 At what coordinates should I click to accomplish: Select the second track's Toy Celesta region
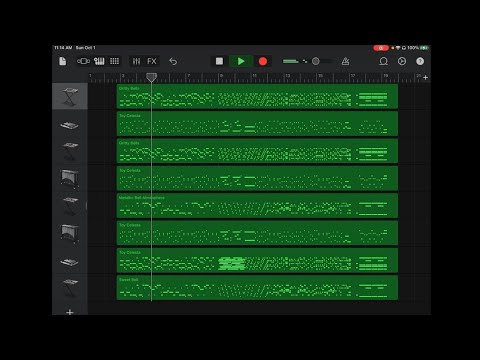(x=257, y=124)
